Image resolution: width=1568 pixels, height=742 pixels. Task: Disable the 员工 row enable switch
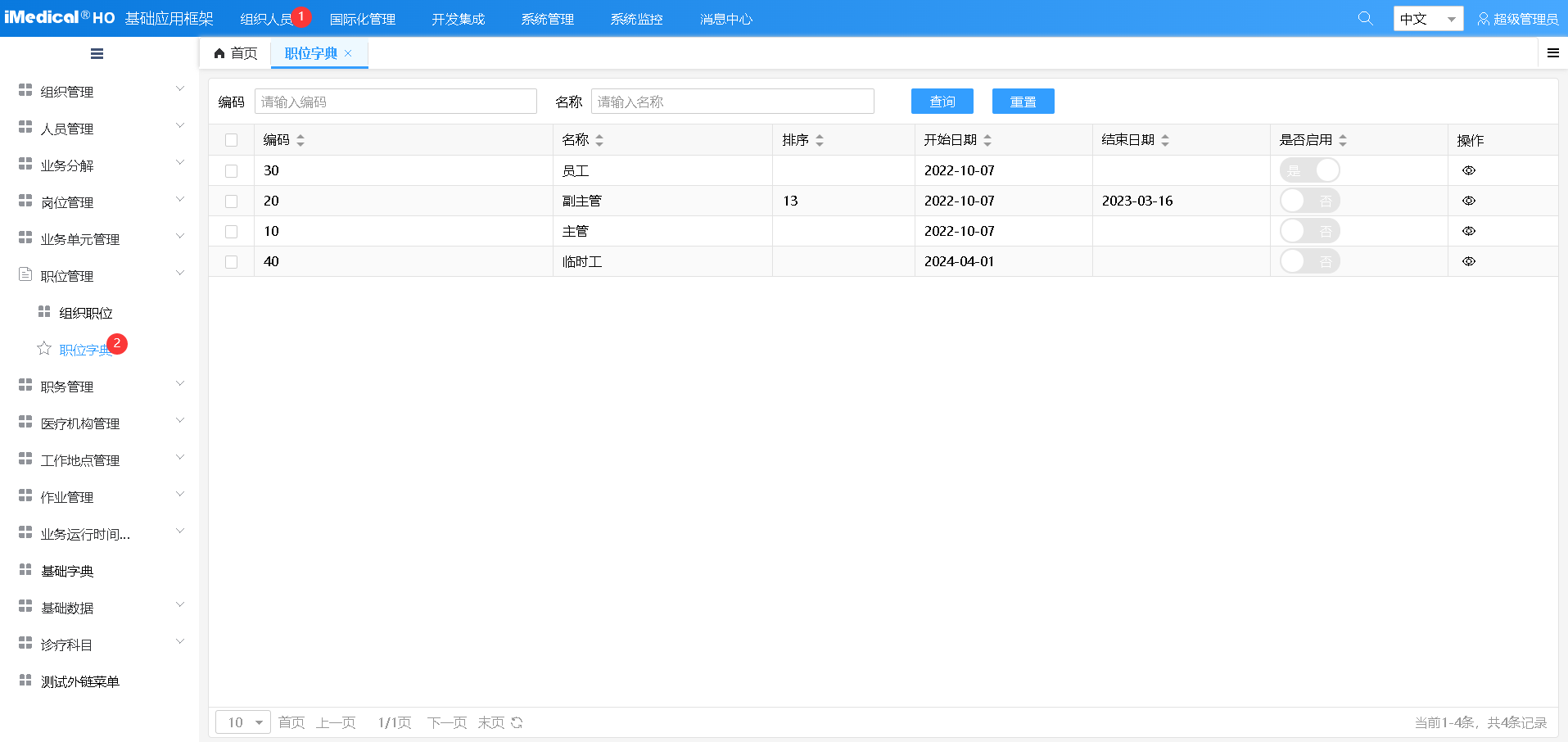1309,170
